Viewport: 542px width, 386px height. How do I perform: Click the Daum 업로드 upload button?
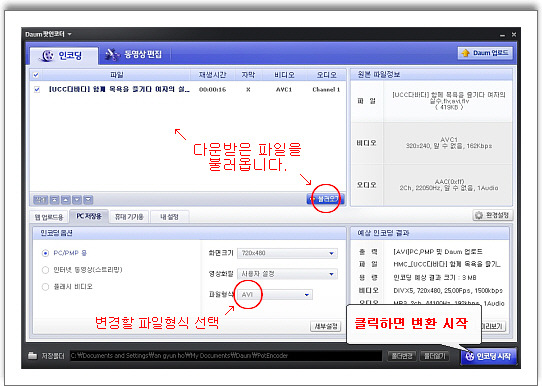[485, 53]
